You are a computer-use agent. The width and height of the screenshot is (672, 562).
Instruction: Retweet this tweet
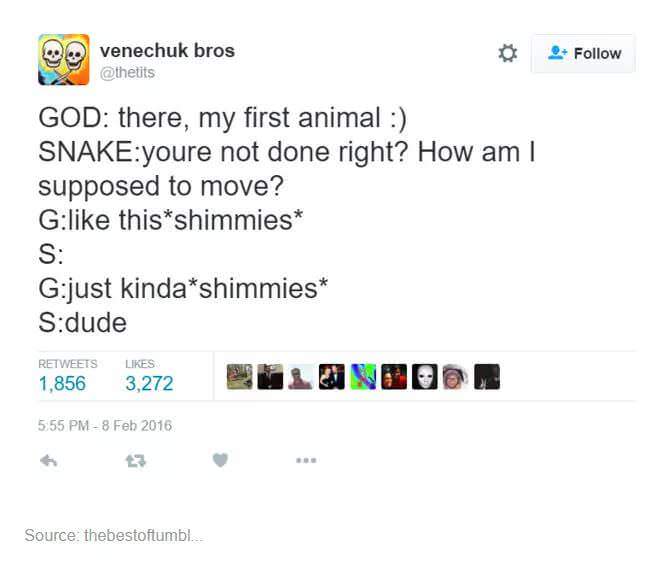tap(133, 460)
